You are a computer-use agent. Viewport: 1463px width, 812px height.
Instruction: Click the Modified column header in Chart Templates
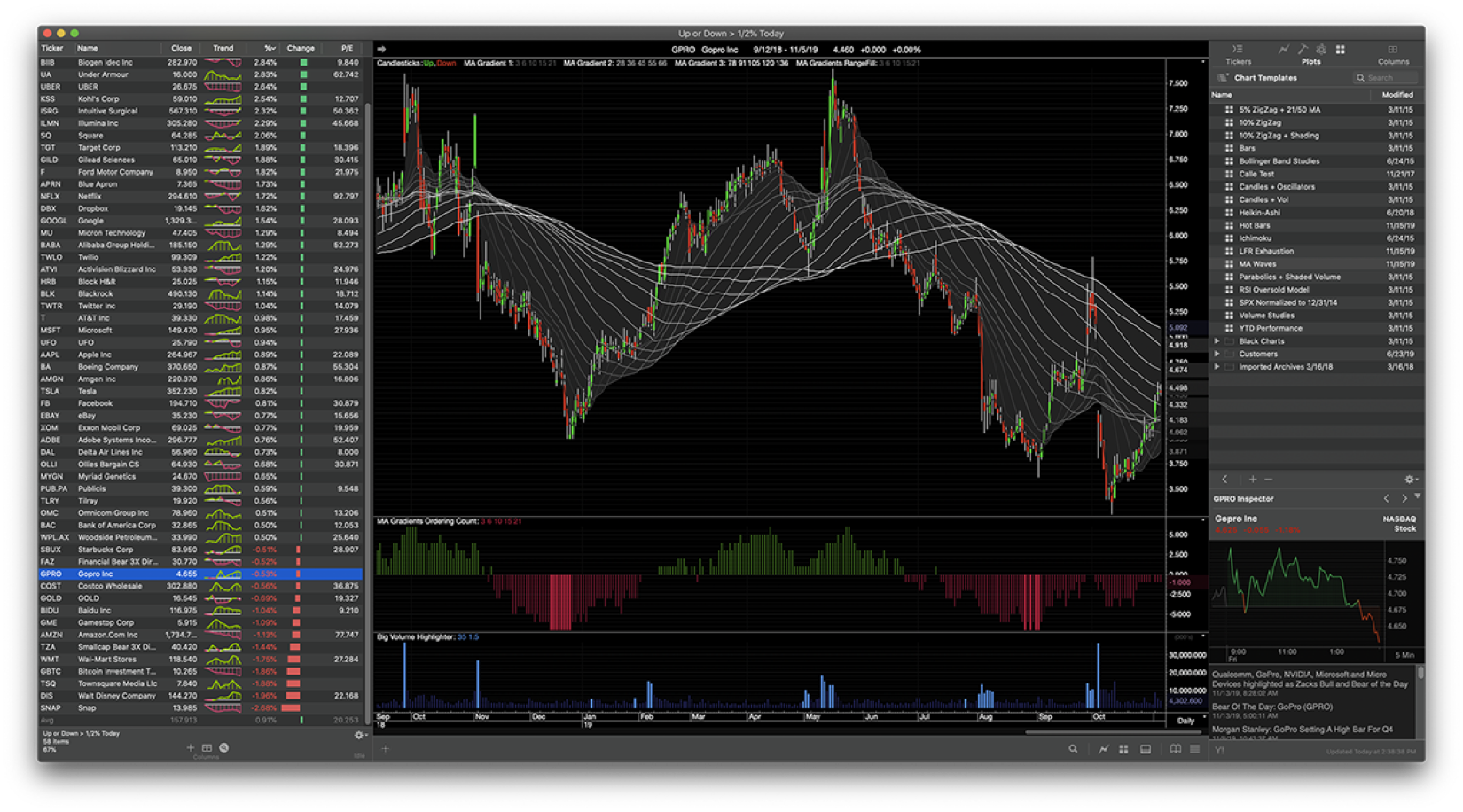point(1398,94)
